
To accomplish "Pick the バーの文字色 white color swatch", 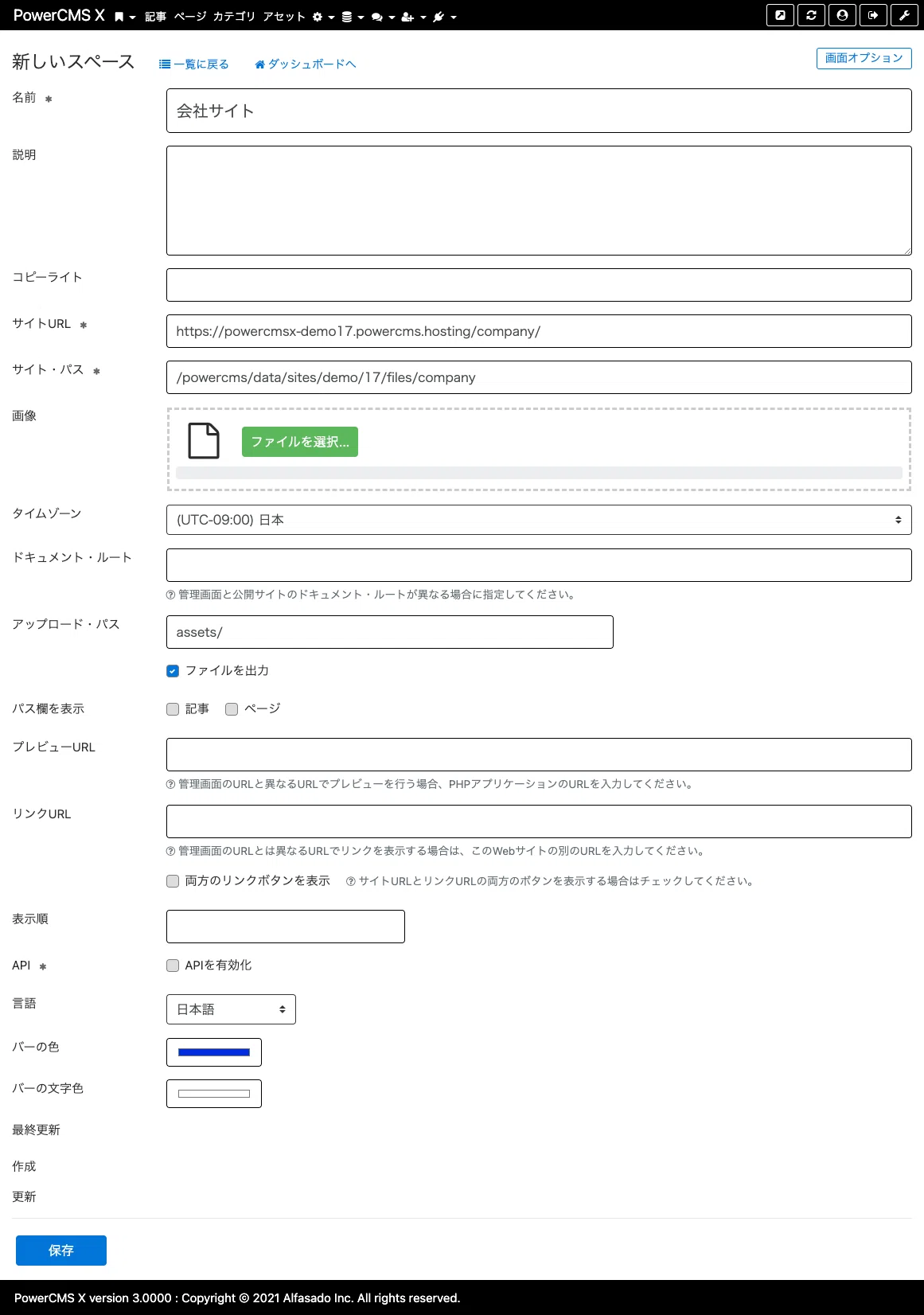I will pyautogui.click(x=214, y=1094).
